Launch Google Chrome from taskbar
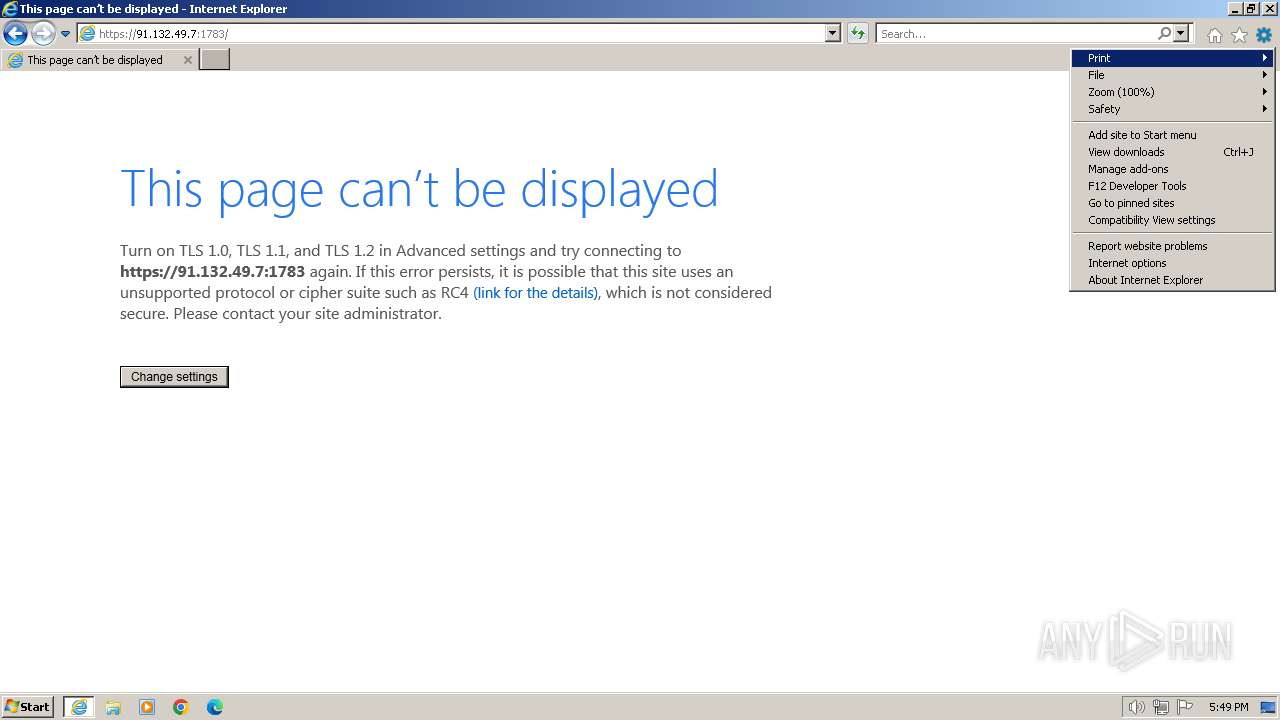Screen dimensions: 1280x720 click(x=181, y=707)
